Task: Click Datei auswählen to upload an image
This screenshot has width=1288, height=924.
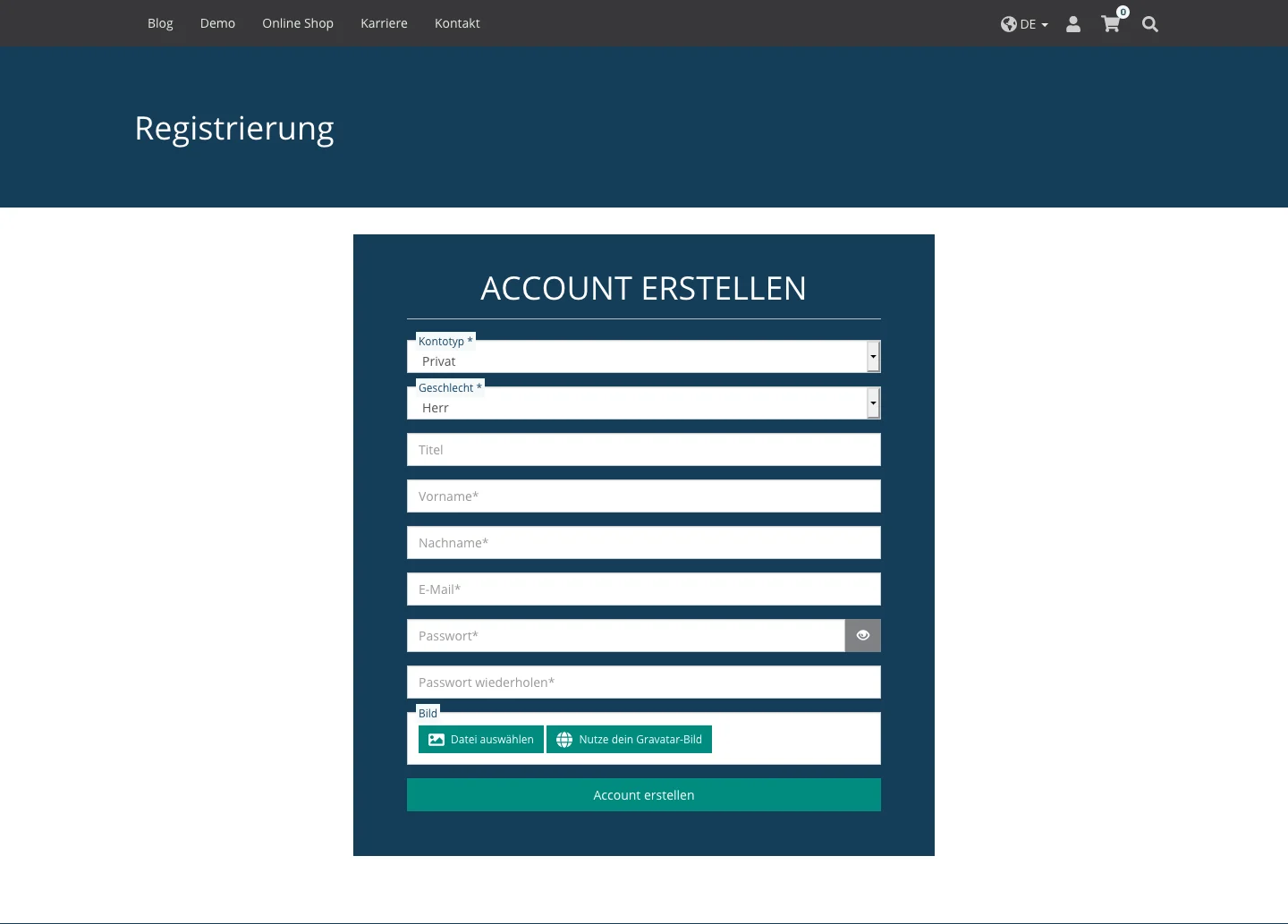Action: tap(480, 739)
